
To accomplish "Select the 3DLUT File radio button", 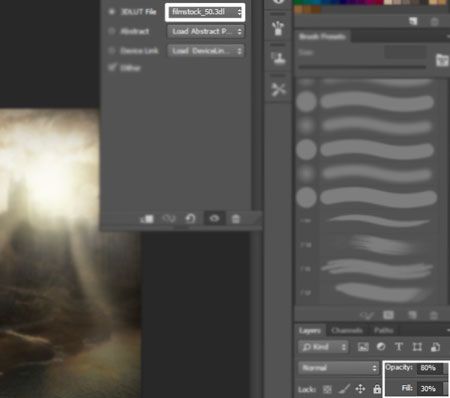I will 112,12.
